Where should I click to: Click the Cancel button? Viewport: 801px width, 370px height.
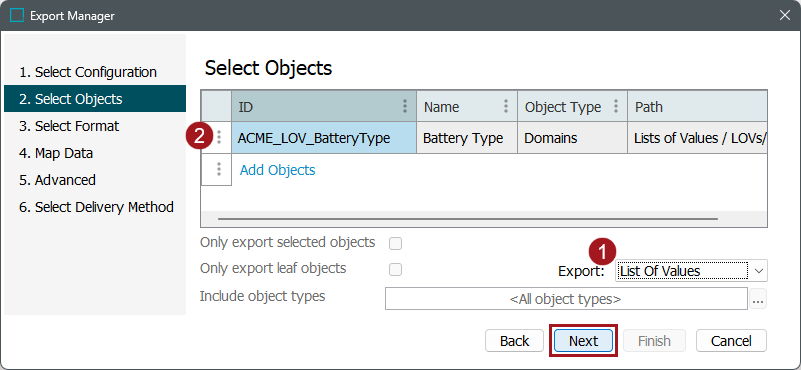click(732, 341)
